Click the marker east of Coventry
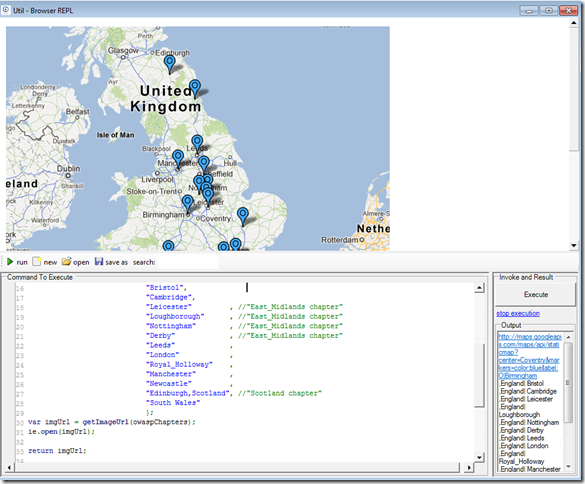The image size is (585, 484). coord(243,216)
